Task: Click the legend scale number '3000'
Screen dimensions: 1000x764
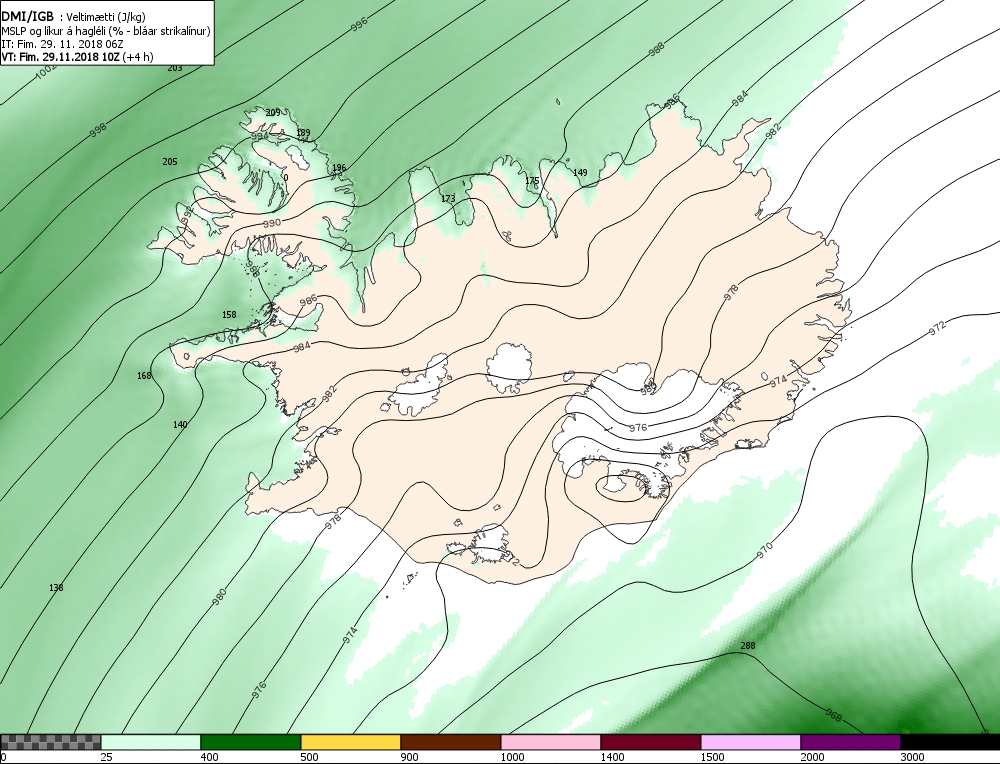Action: (x=911, y=758)
